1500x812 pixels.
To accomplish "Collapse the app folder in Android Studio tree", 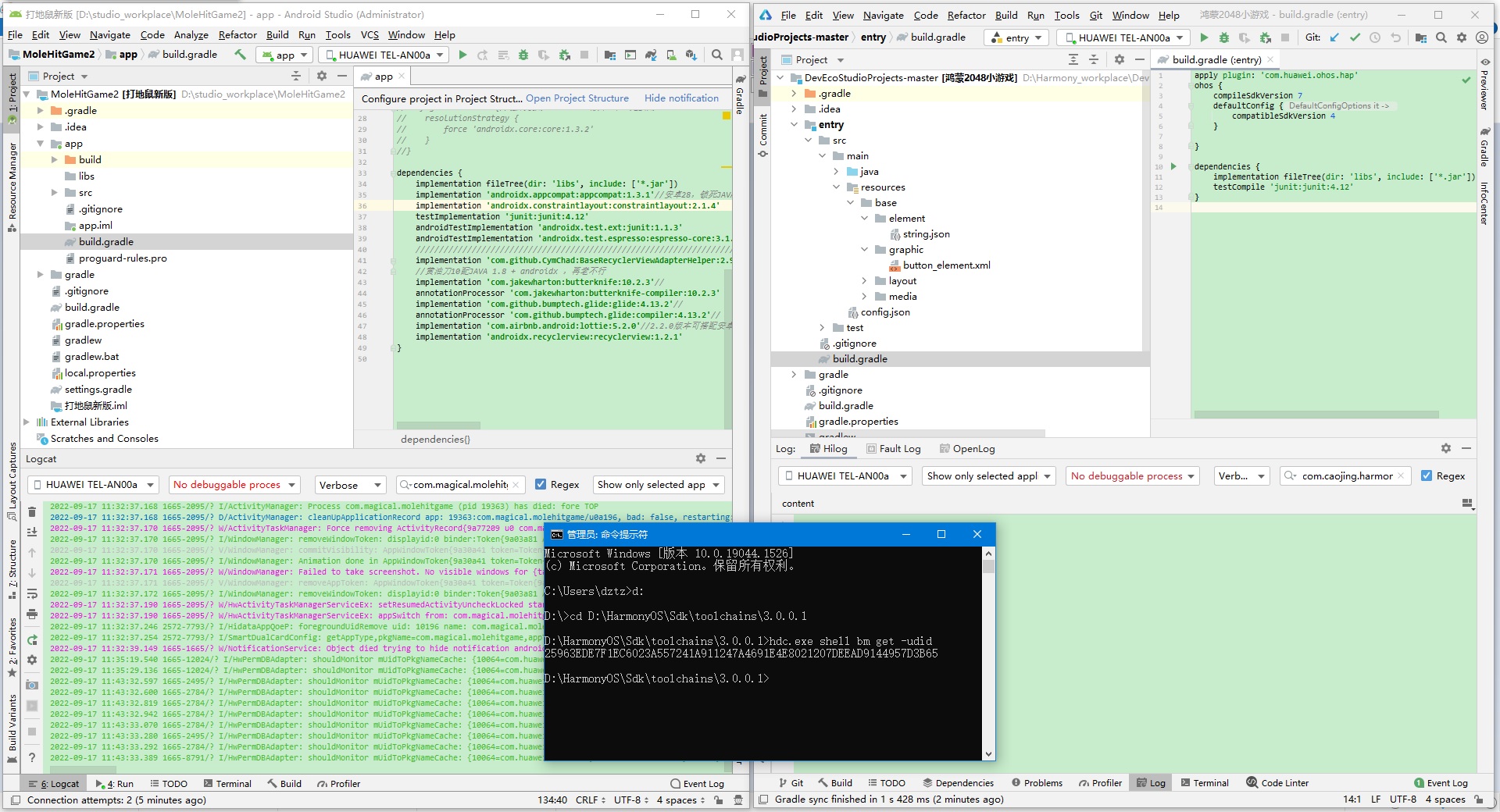I will (41, 144).
